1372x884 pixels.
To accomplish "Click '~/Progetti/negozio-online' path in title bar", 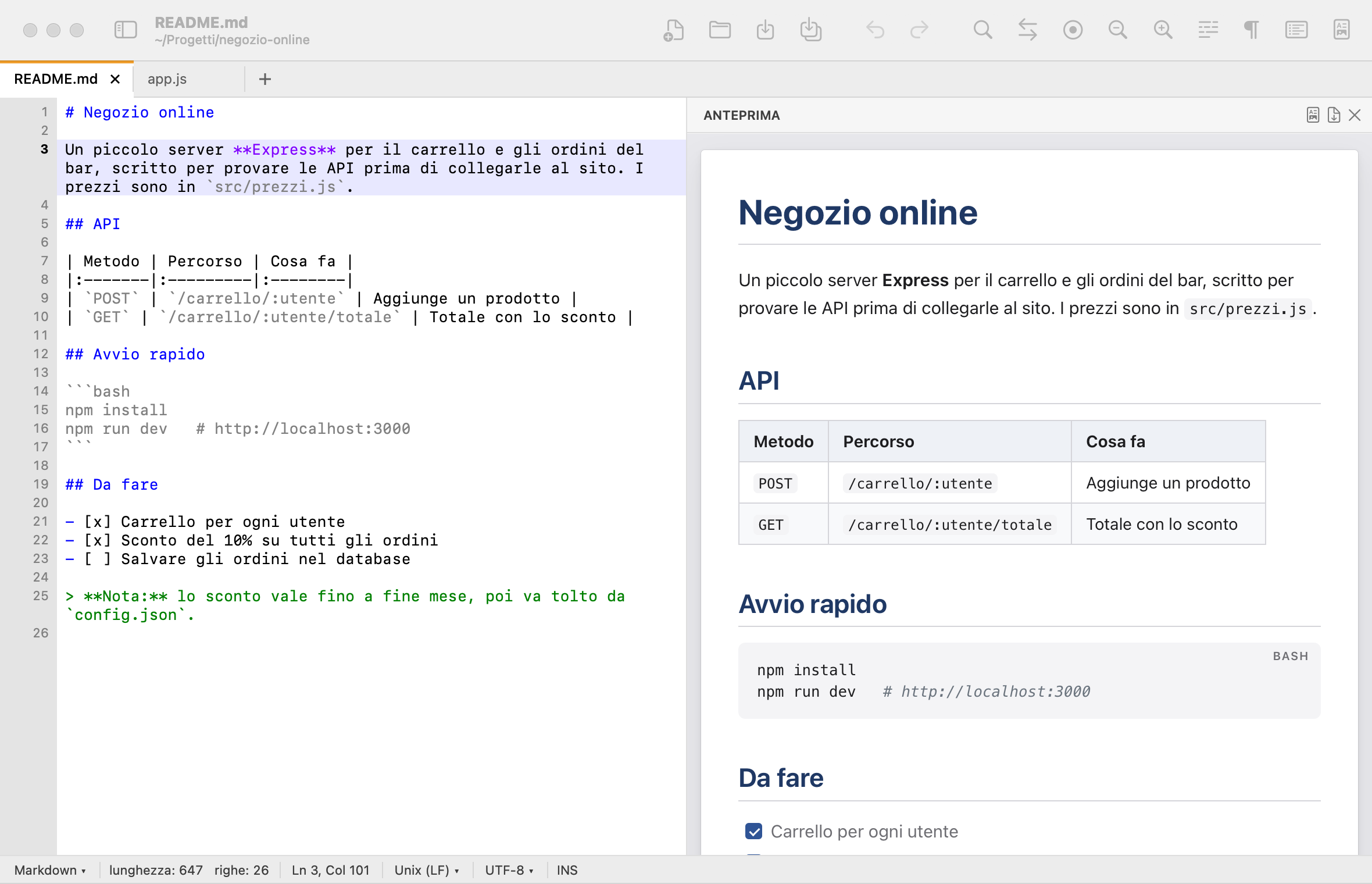I will (x=232, y=40).
